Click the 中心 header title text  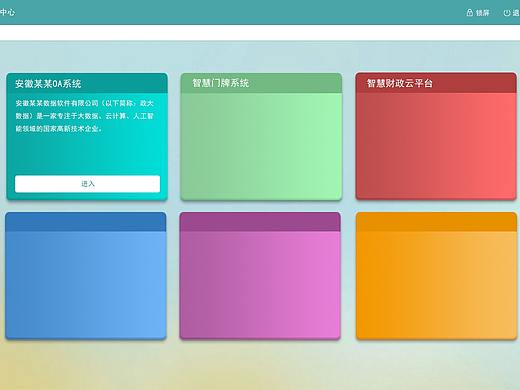[x=7, y=12]
